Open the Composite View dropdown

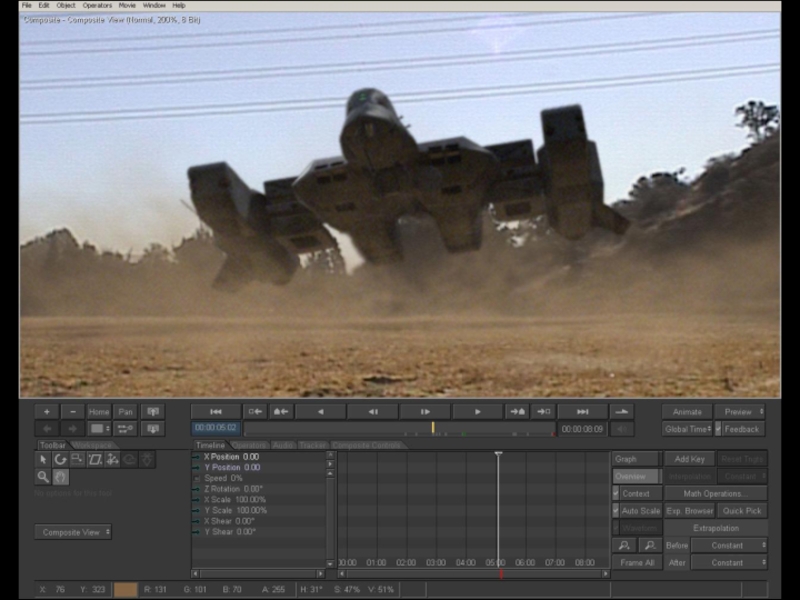(73, 532)
